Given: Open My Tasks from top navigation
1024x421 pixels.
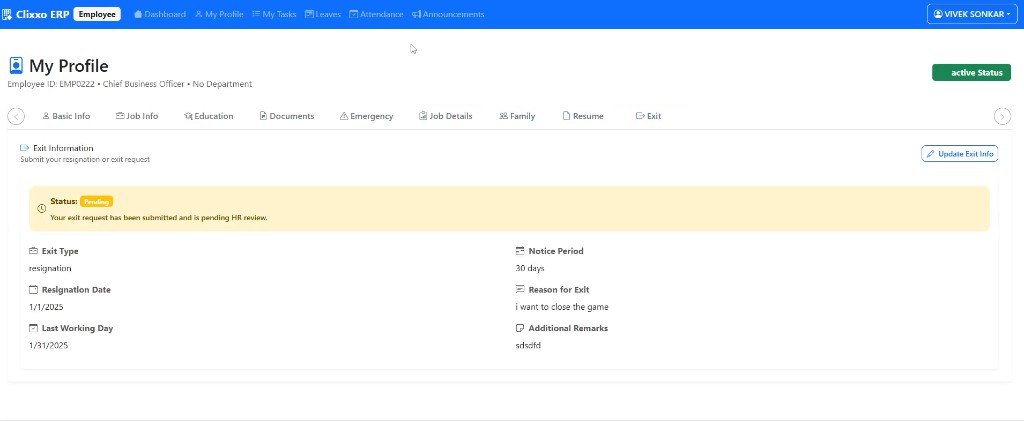Looking at the screenshot, I should tap(274, 14).
